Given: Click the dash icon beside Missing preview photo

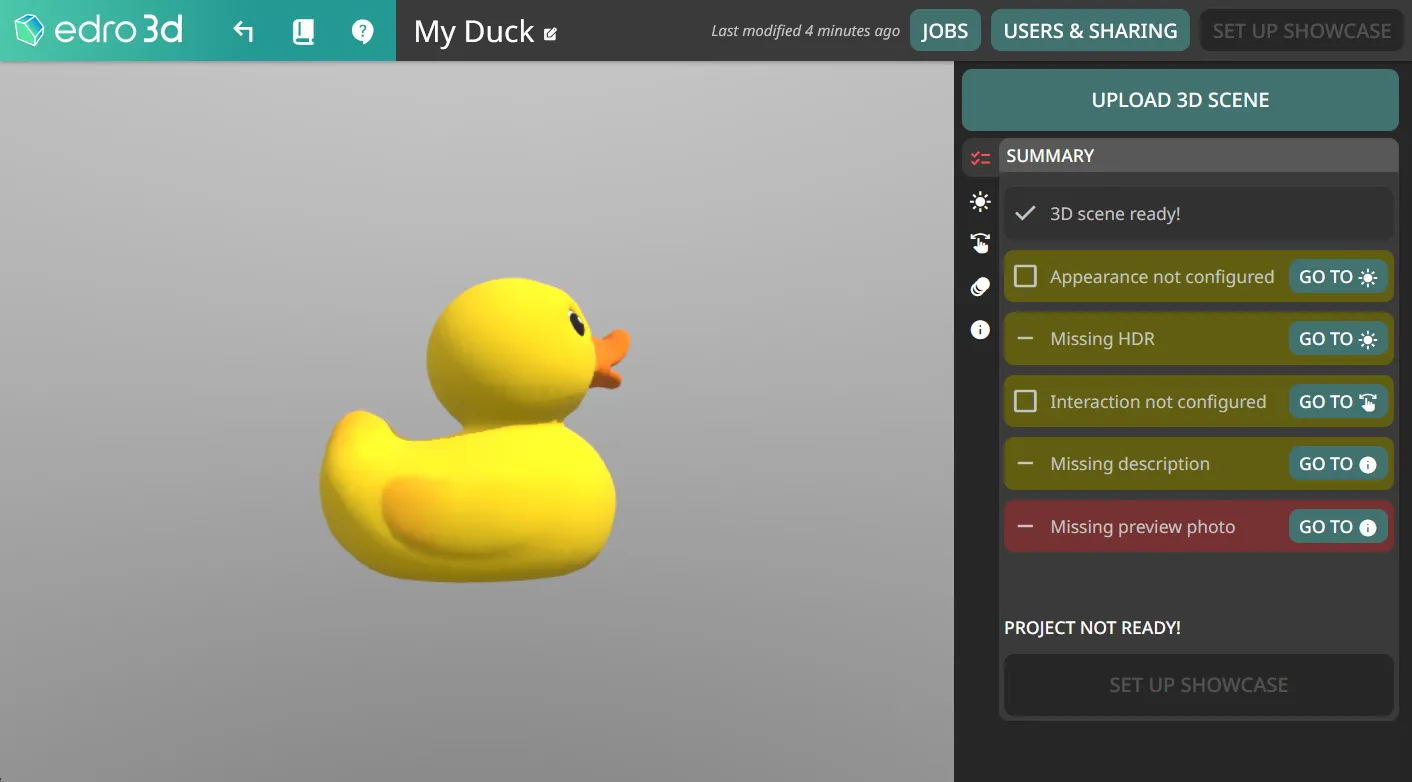Looking at the screenshot, I should (1025, 527).
